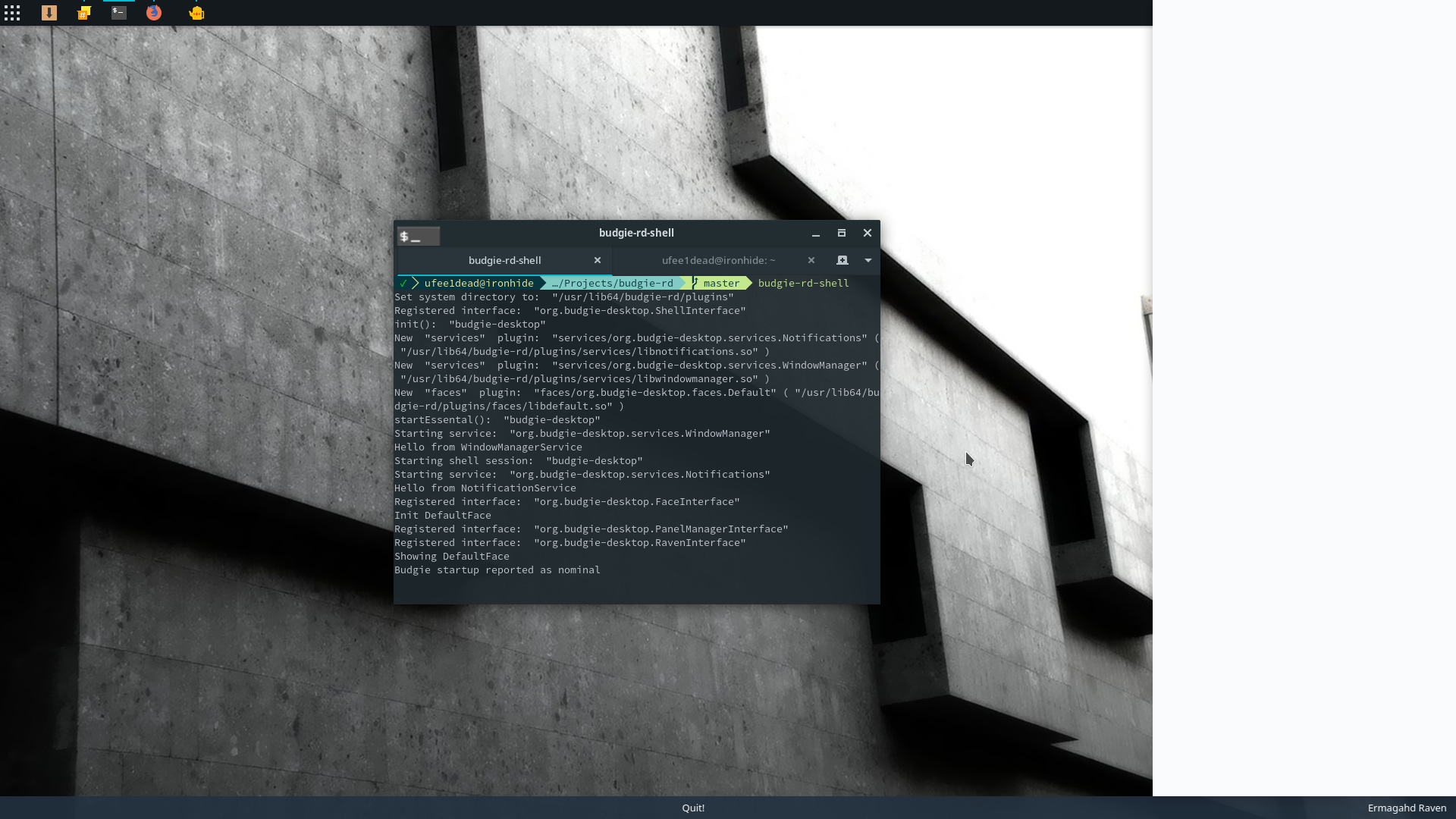Click the ../Projects/budgie-rd prompt segment
This screenshot has height=819, width=1456.
click(613, 284)
